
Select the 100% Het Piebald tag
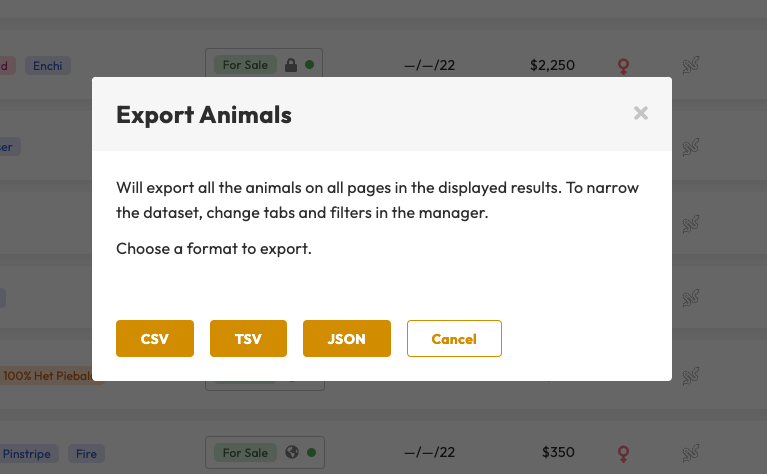(x=50, y=376)
